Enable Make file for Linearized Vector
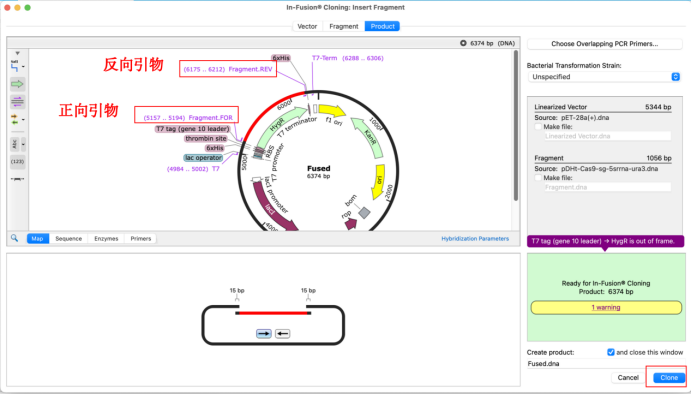Viewport: 692px width, 394px height. (x=538, y=127)
